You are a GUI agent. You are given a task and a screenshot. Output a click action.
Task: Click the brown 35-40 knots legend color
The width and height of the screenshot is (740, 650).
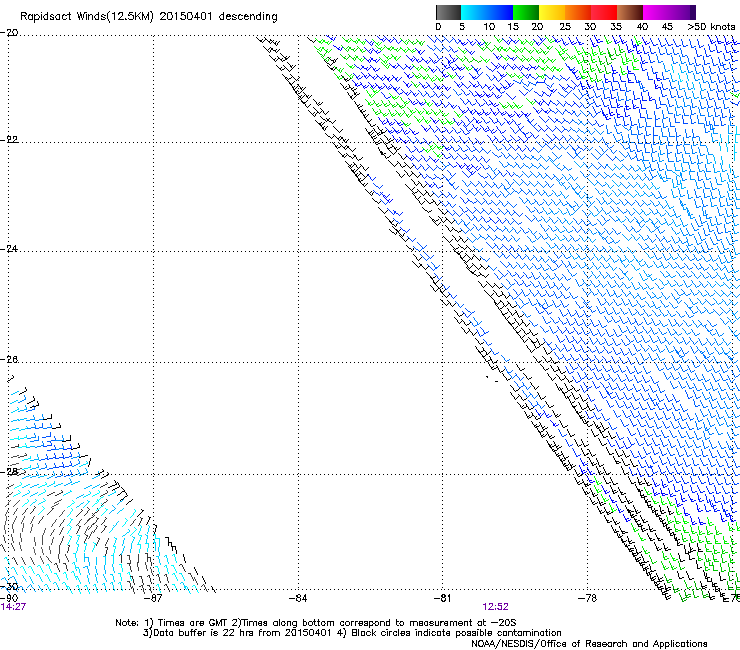630,12
